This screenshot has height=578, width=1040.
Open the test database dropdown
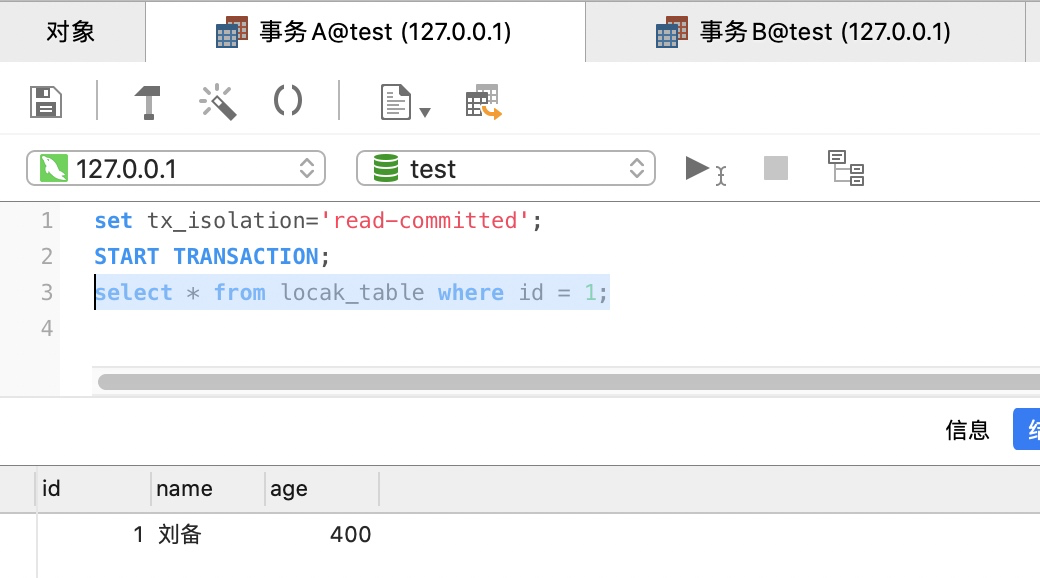coord(506,169)
